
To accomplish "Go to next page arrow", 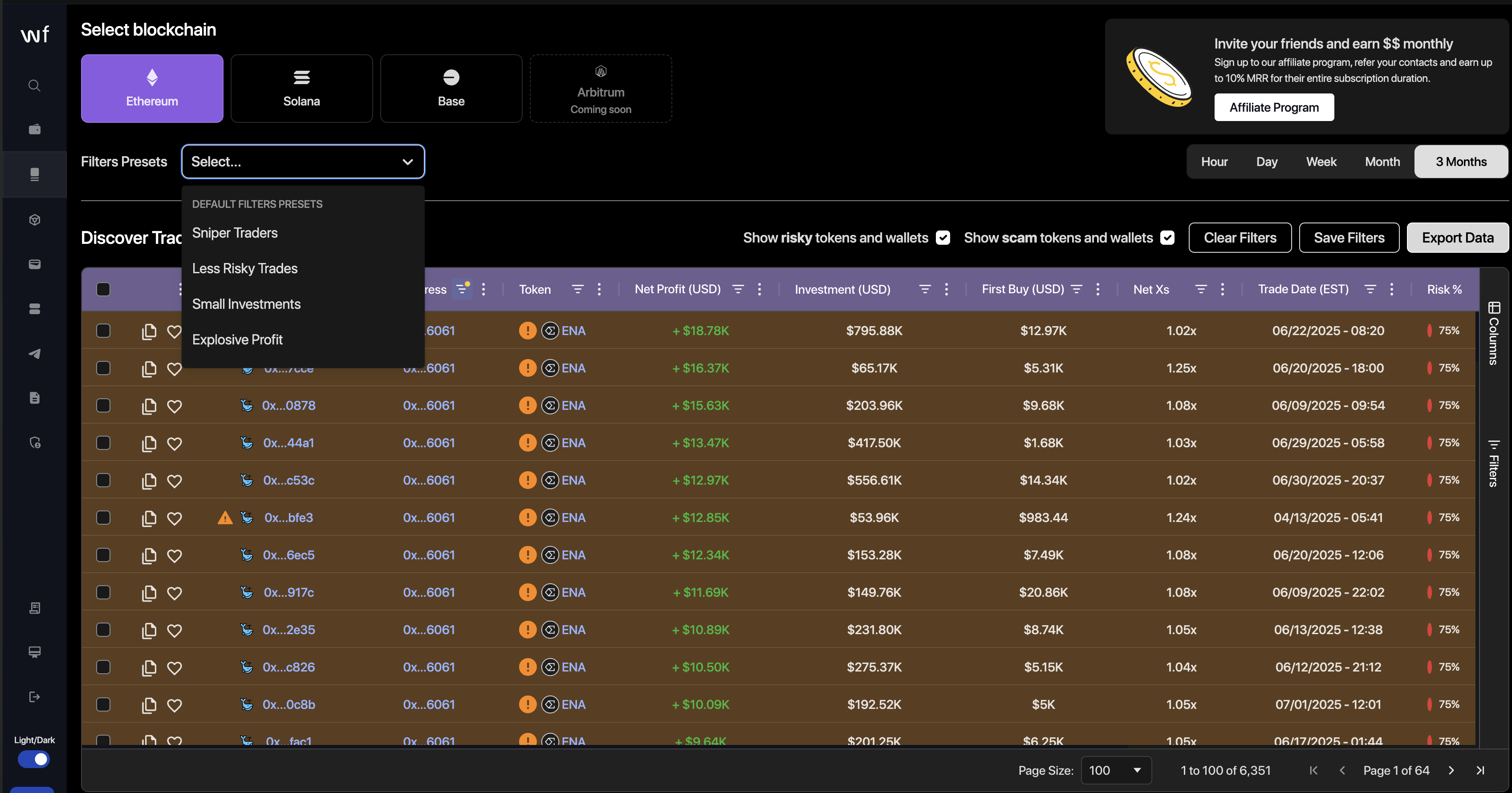I will coord(1451,771).
